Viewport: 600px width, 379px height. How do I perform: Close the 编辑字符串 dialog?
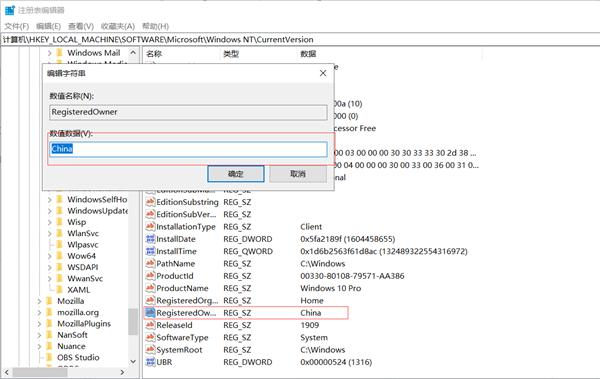(323, 73)
